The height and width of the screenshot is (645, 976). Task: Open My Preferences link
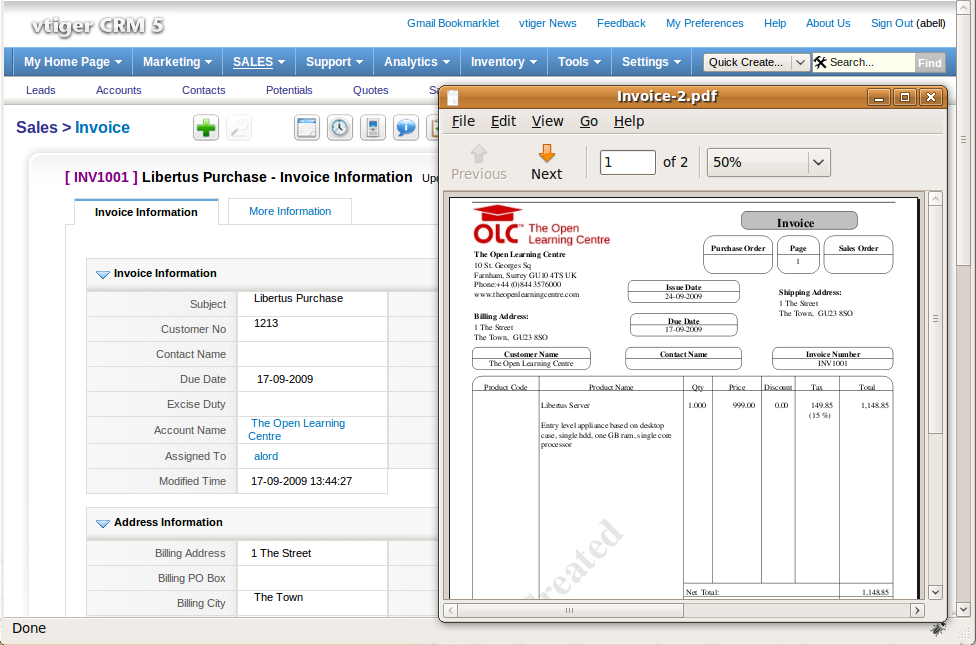(x=705, y=23)
